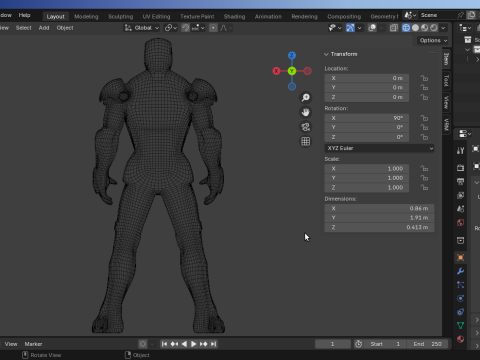Open the sidebar View tab

click(446, 102)
